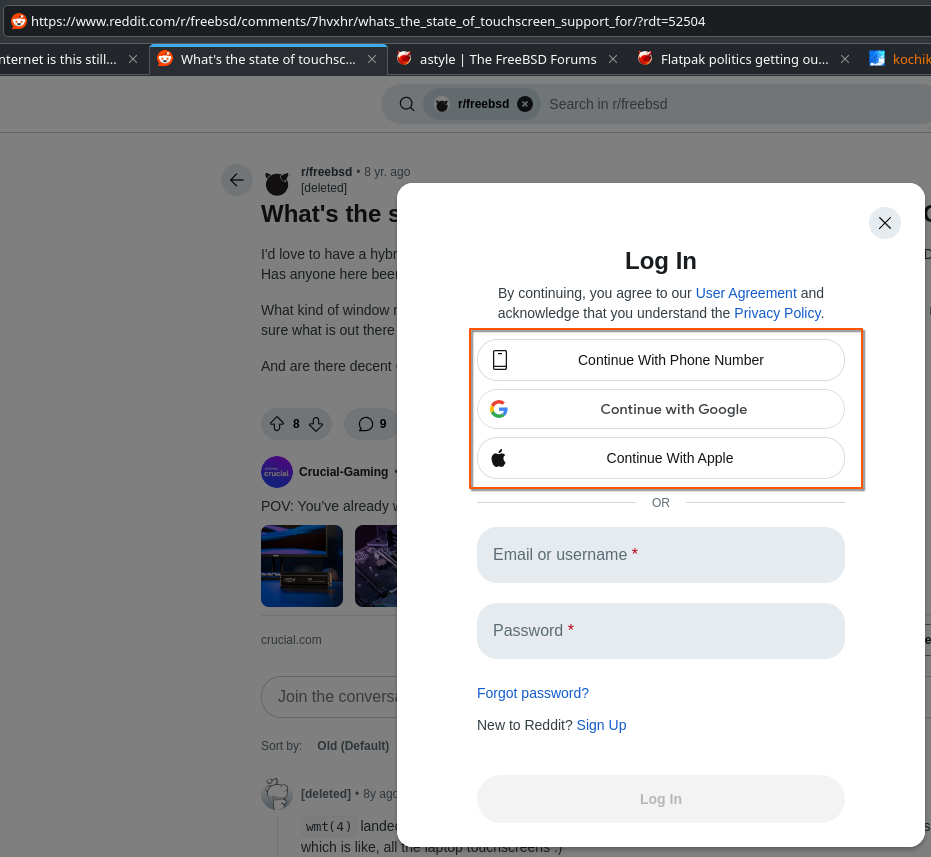Switch to Flatpak politics tab
The width and height of the screenshot is (931, 857).
point(744,59)
